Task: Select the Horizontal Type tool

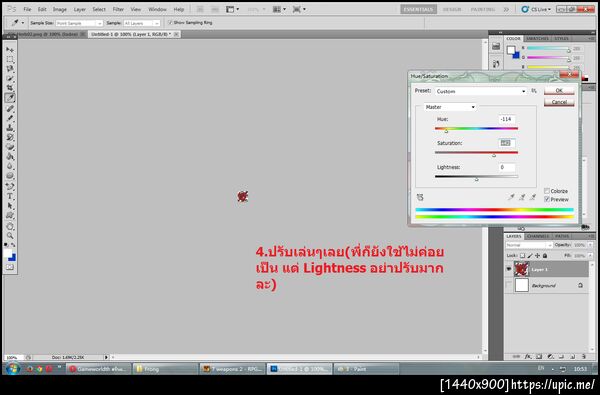Action: click(x=10, y=196)
